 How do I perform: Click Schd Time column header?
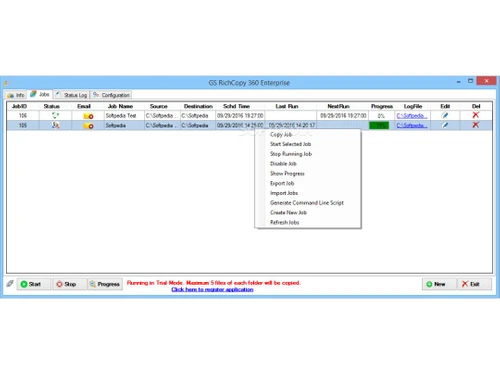(236, 106)
